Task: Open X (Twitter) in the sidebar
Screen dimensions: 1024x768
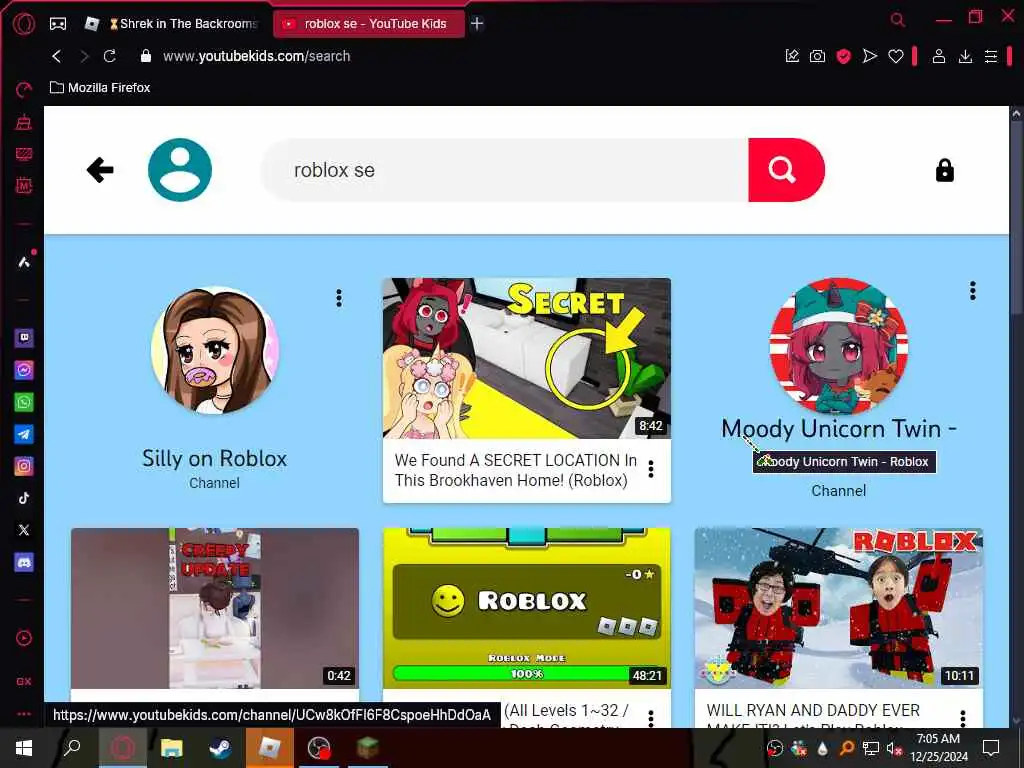Action: 24,530
